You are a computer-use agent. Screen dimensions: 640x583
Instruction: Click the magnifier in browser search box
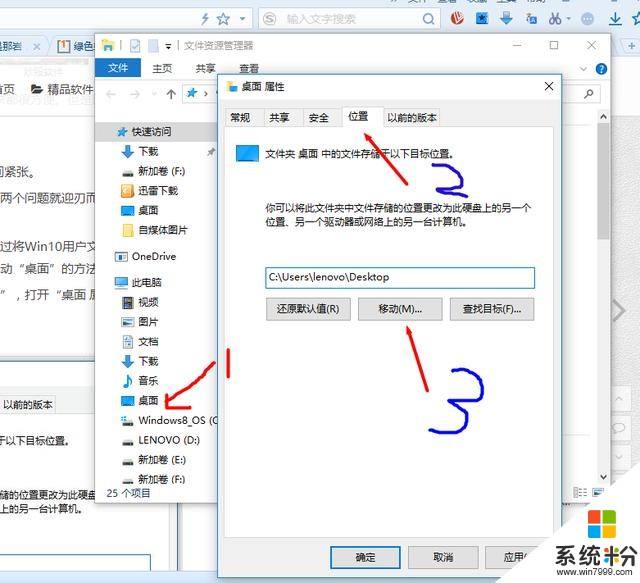coord(428,19)
